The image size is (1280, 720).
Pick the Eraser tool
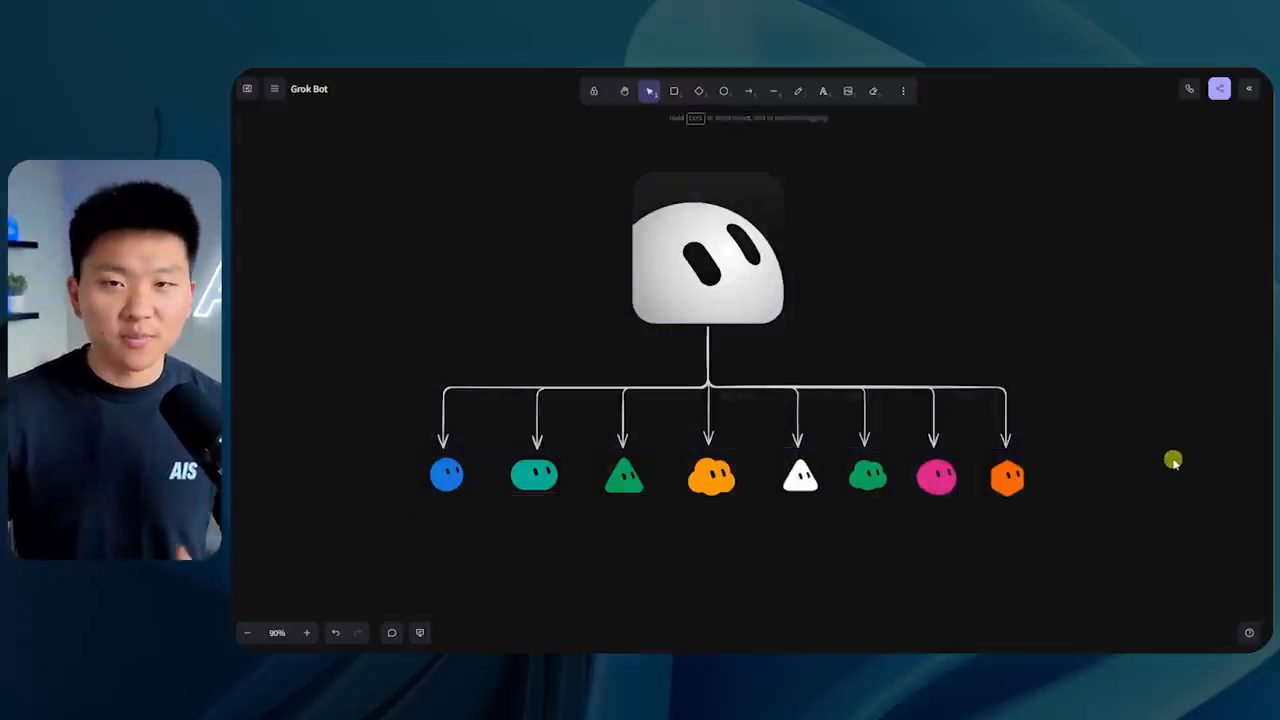tap(873, 91)
